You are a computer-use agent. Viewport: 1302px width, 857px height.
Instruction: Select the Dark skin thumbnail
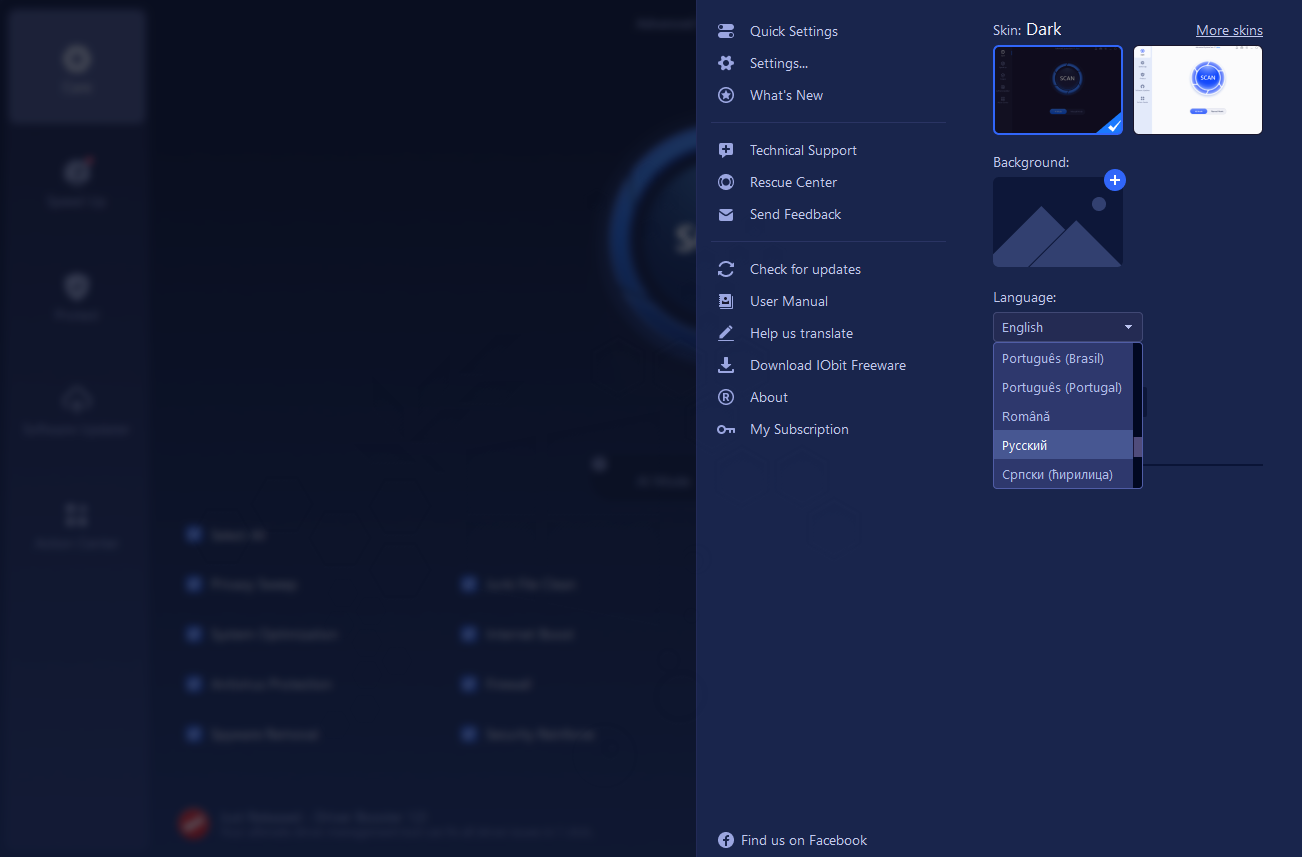tap(1058, 90)
